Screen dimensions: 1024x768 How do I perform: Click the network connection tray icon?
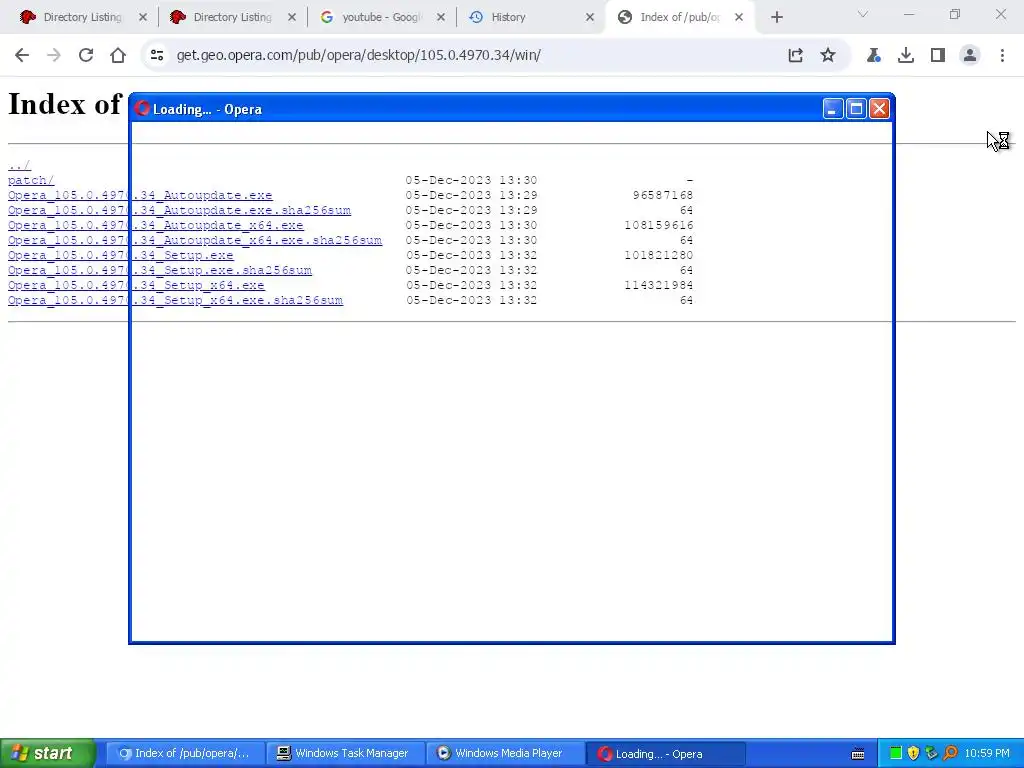point(932,754)
